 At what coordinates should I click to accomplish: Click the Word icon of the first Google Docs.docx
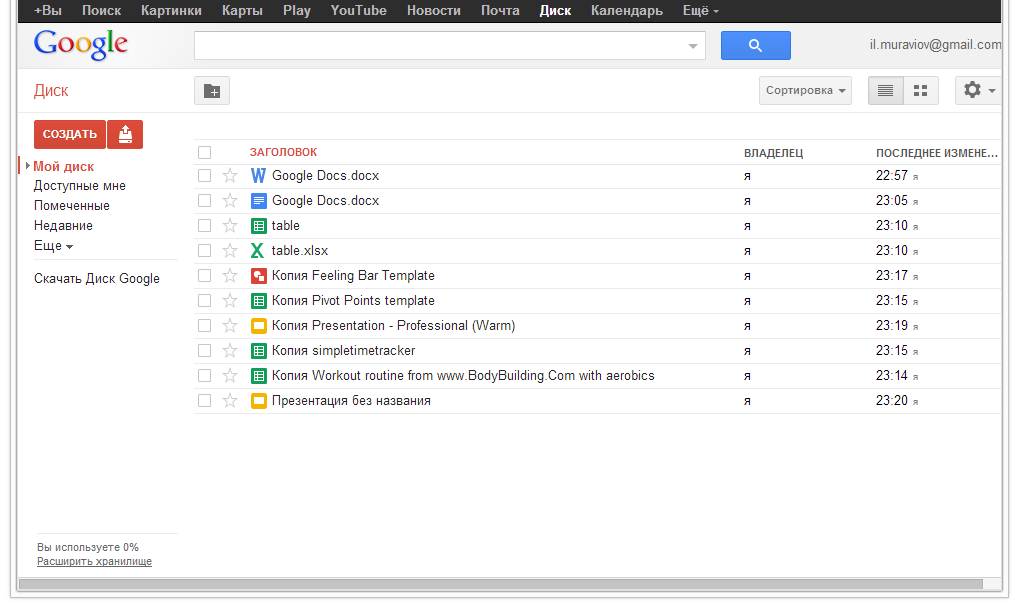coord(258,176)
